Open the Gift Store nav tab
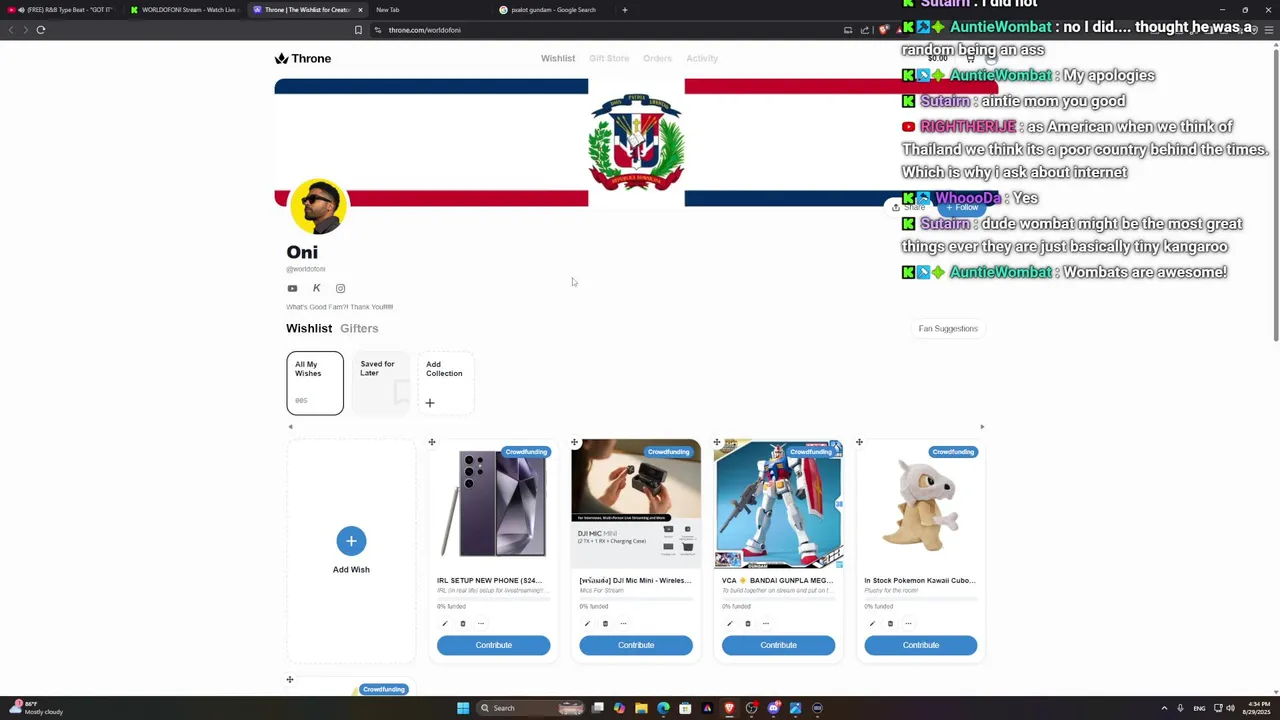This screenshot has height=720, width=1280. 609,58
